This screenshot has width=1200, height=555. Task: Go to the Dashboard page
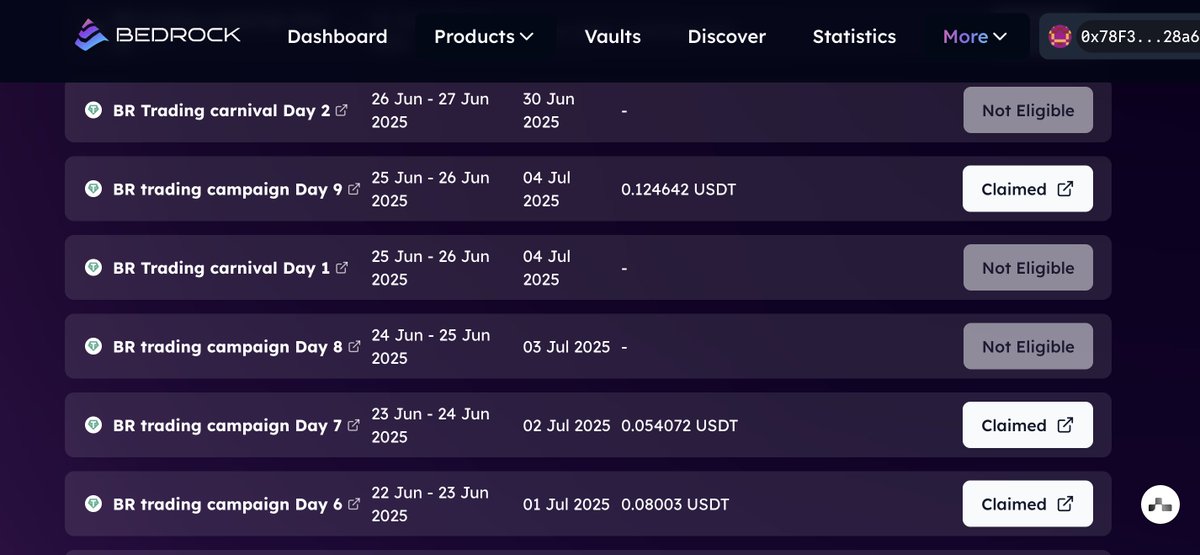click(337, 37)
